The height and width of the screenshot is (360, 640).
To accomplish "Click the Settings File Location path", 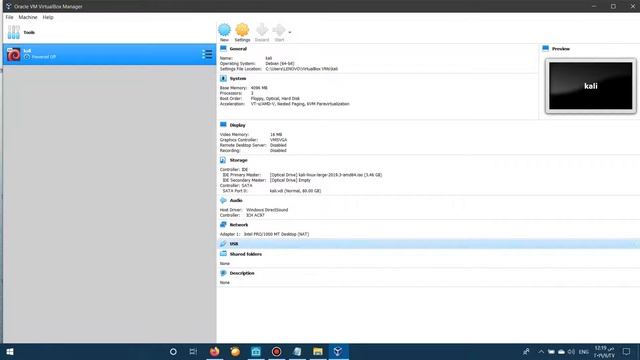I will click(x=302, y=69).
